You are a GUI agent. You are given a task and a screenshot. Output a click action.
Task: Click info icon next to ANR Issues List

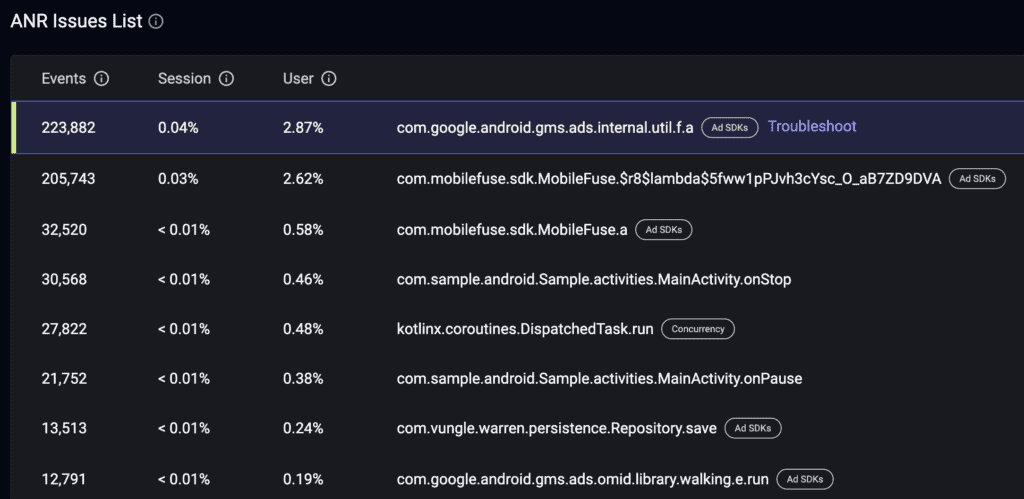(x=155, y=22)
